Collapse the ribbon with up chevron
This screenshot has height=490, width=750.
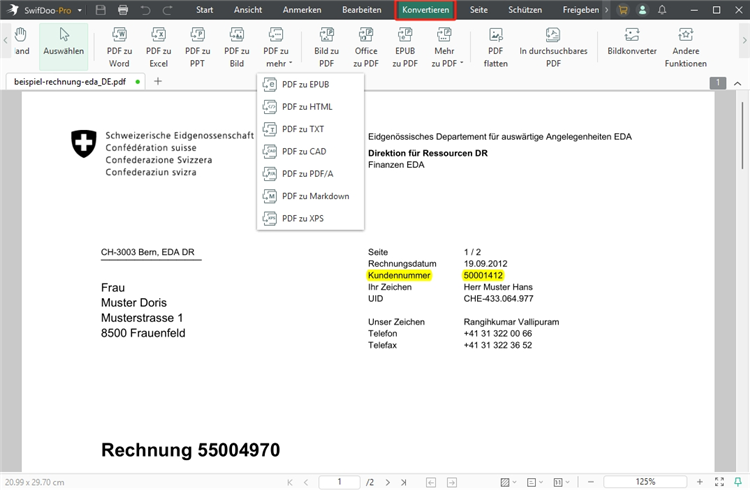(x=738, y=83)
